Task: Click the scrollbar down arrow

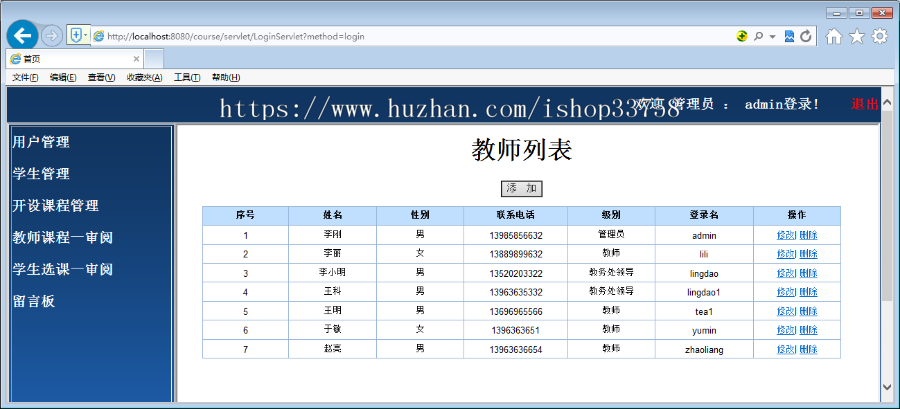Action: click(887, 387)
